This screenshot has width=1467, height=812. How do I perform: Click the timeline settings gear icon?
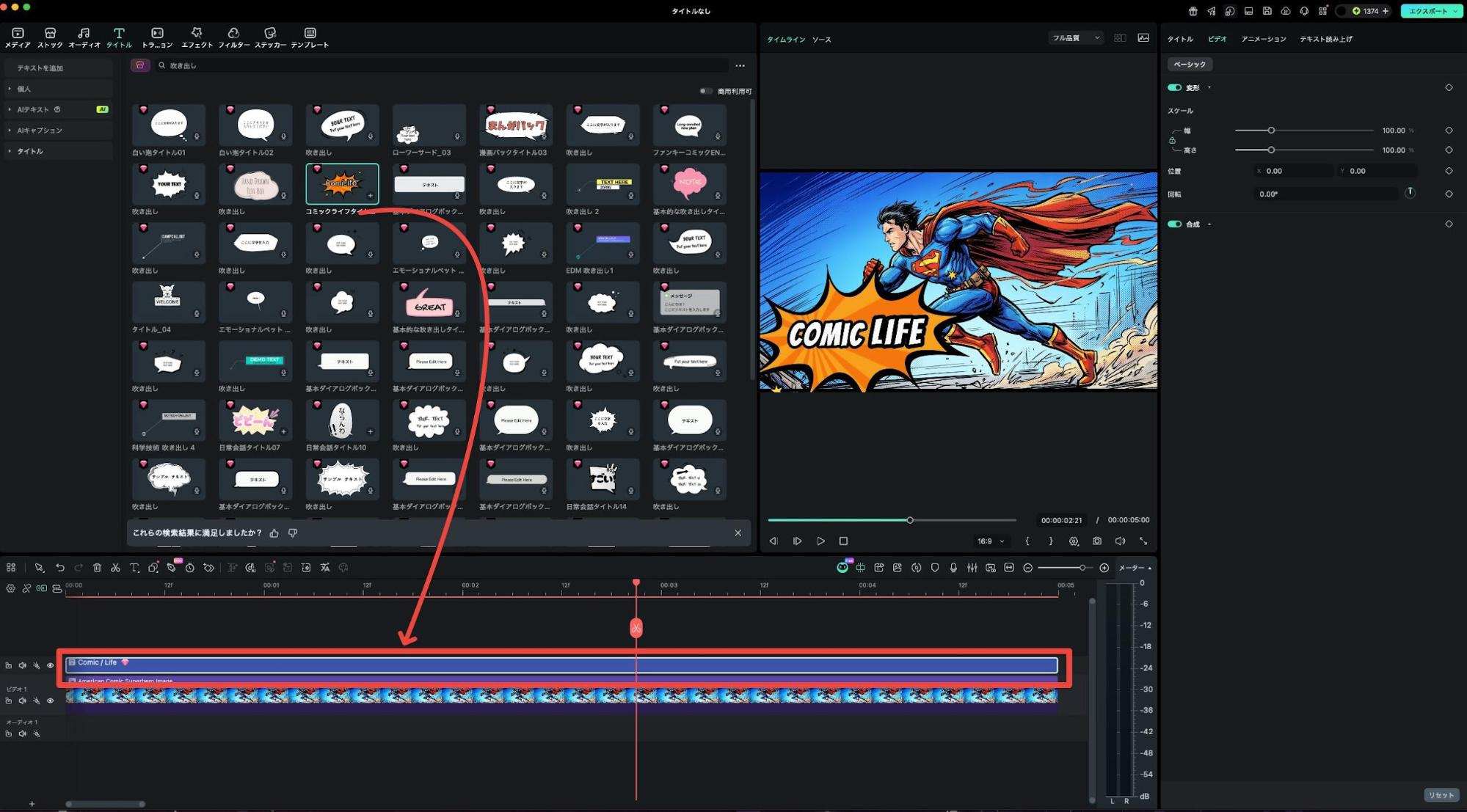[x=10, y=588]
